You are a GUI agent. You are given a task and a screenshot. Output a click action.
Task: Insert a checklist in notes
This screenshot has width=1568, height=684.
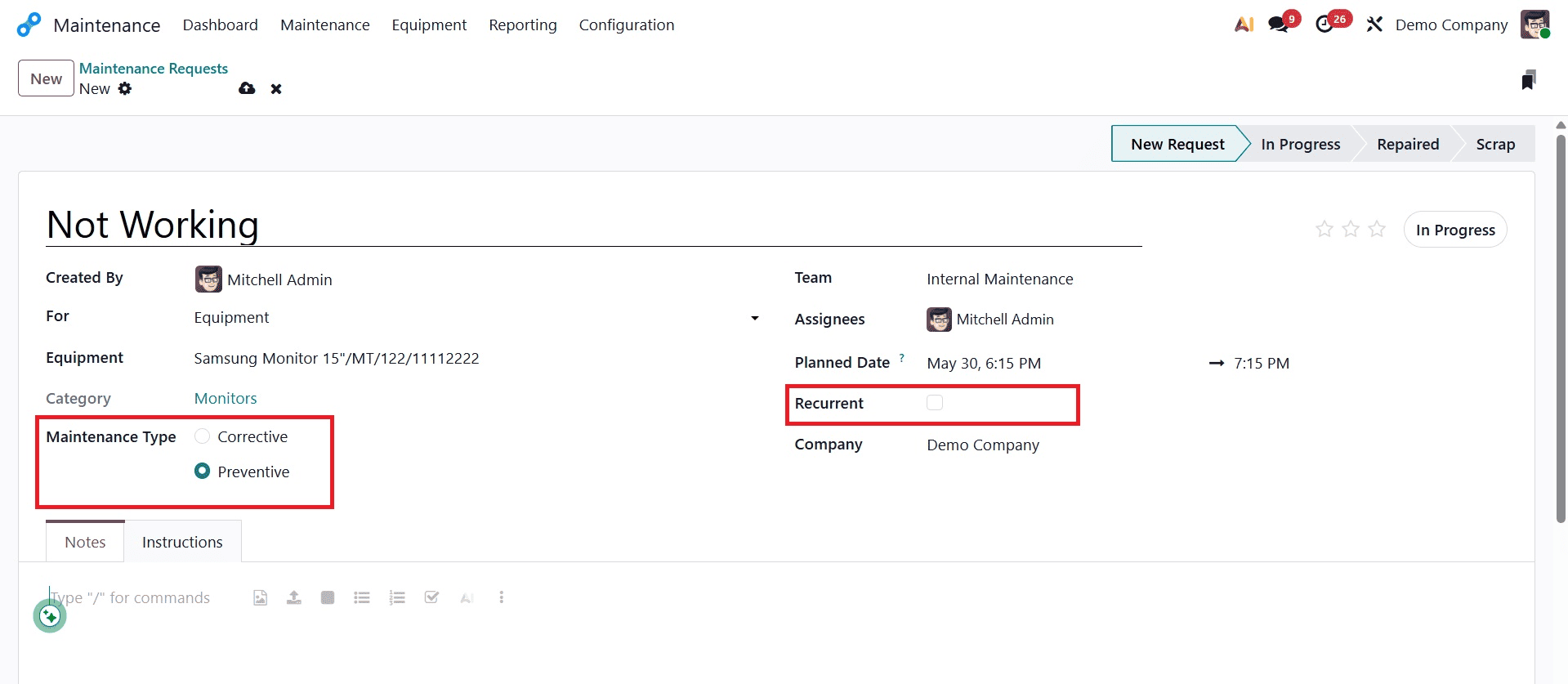[431, 597]
